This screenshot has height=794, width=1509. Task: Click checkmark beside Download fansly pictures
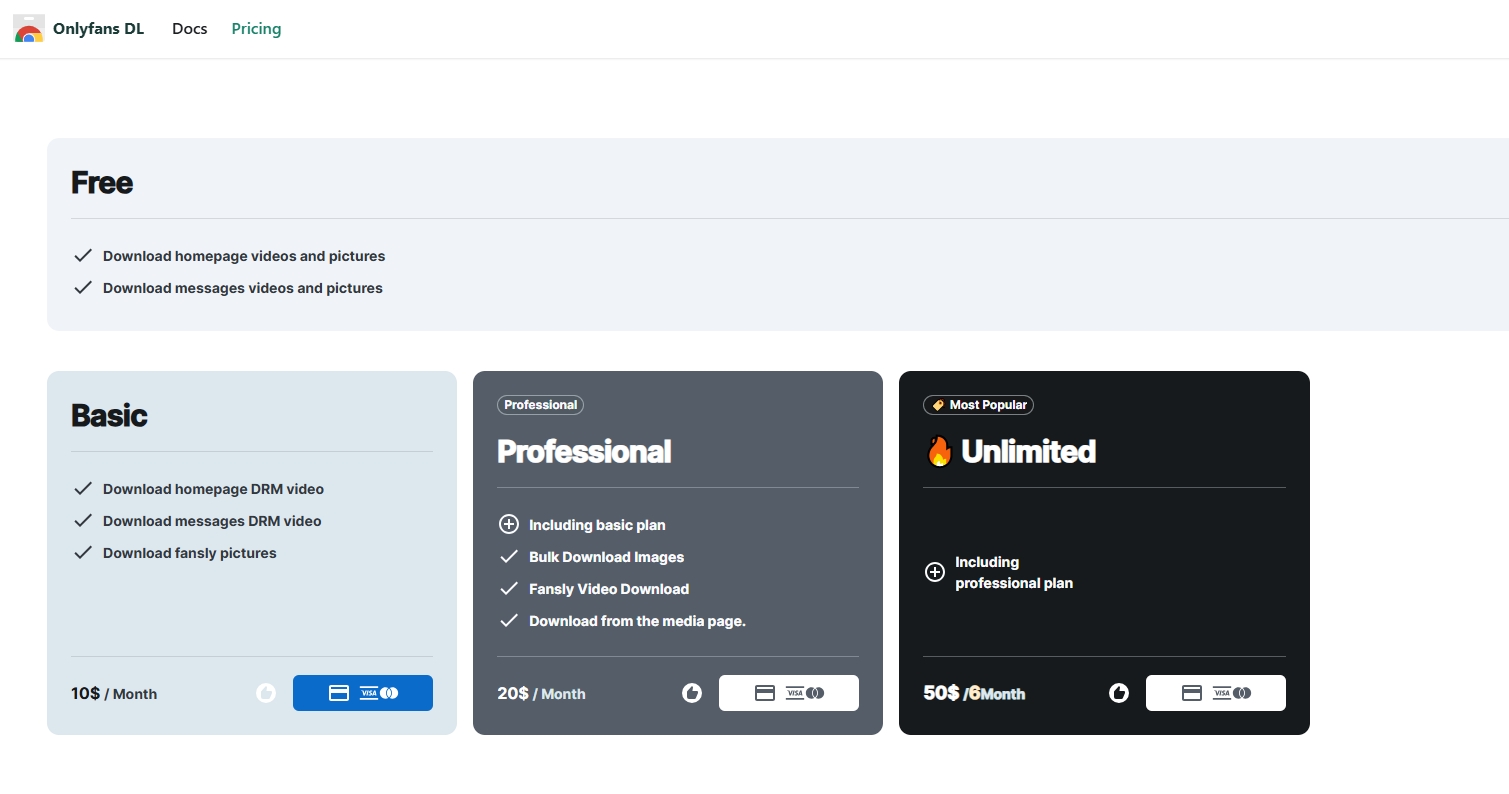(83, 553)
